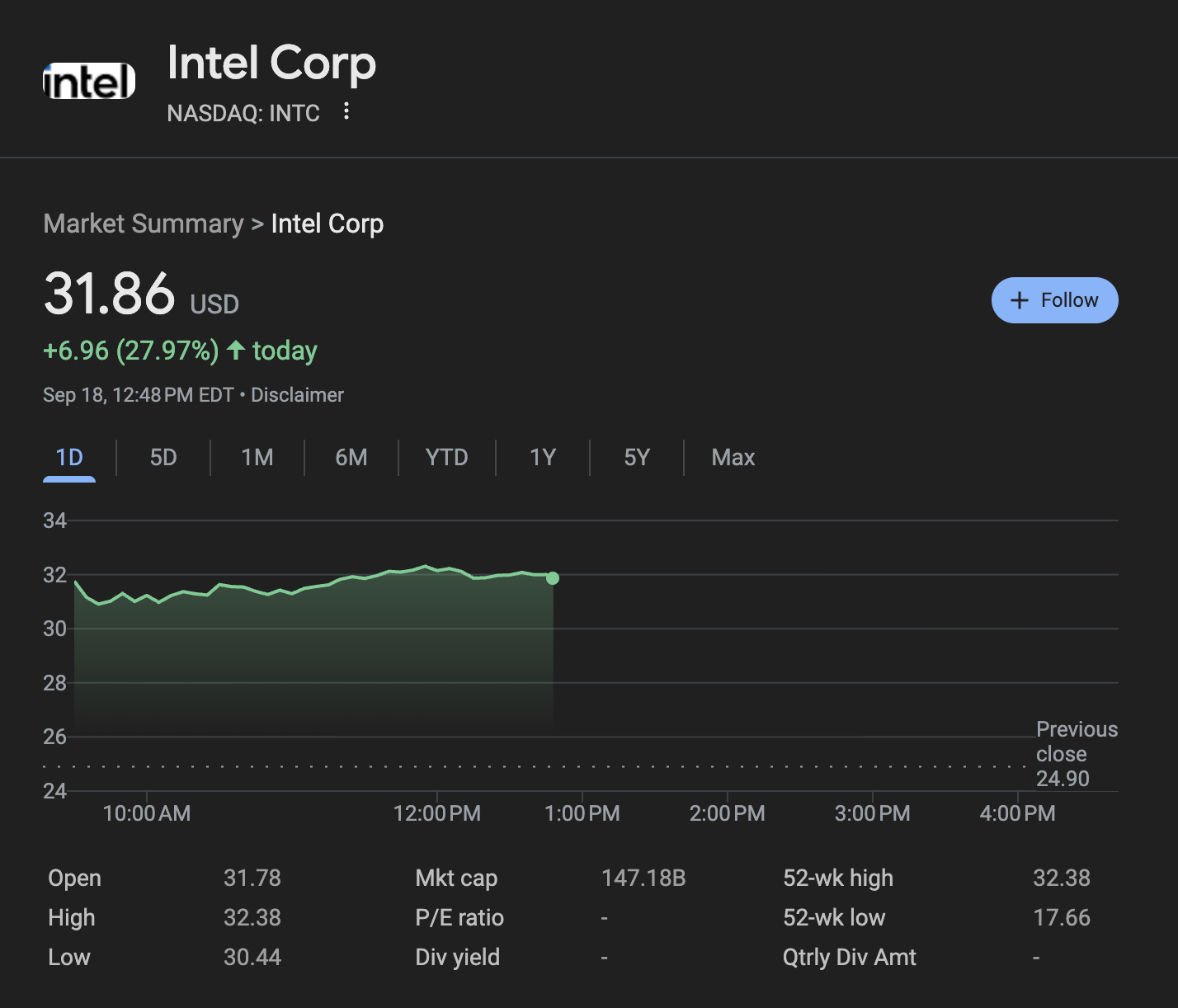
Task: Click the Follow button
Action: pos(1054,300)
